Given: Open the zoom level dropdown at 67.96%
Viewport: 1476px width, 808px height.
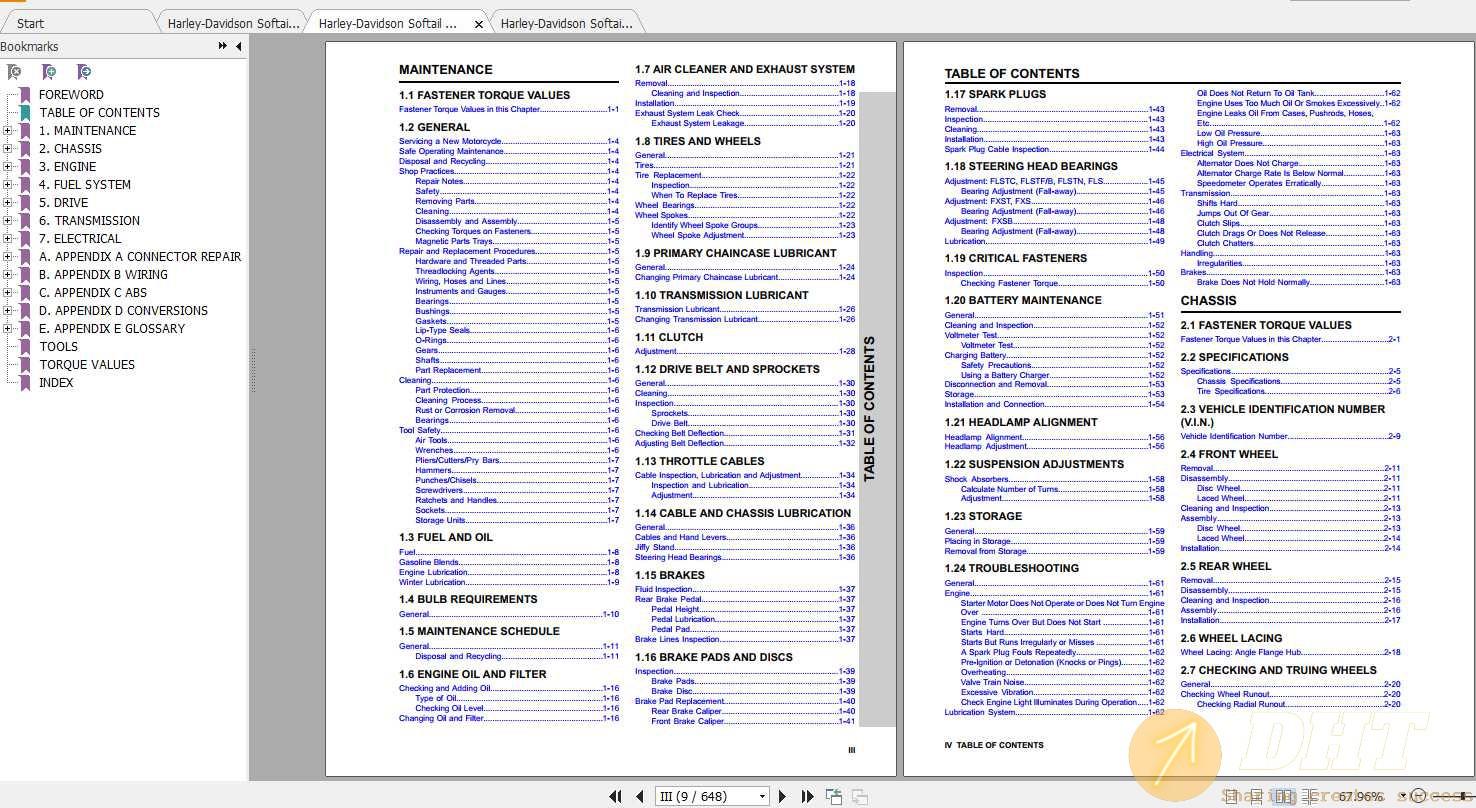Looking at the screenshot, I should pyautogui.click(x=1401, y=797).
